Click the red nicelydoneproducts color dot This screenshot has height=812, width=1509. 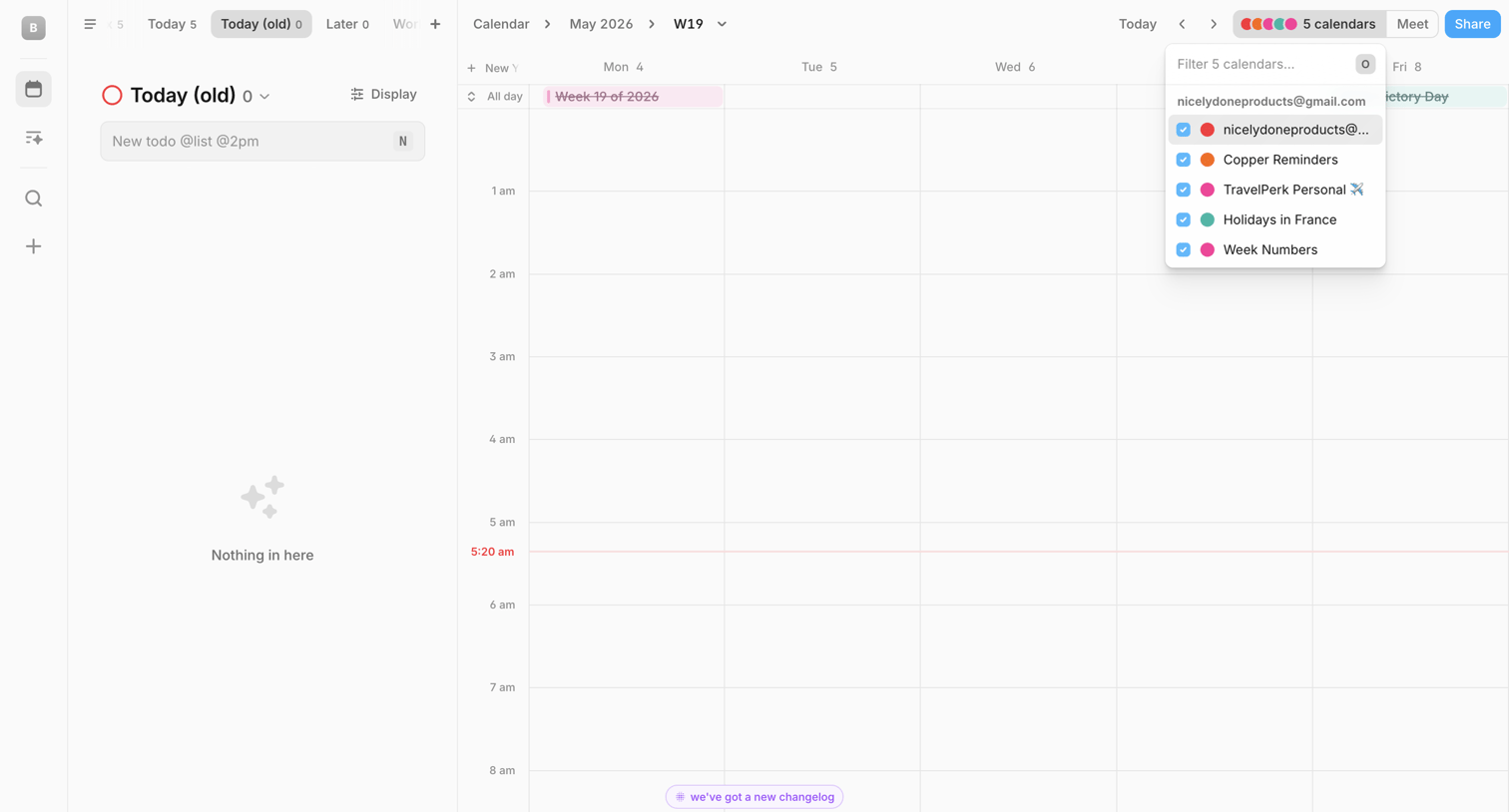tap(1207, 130)
